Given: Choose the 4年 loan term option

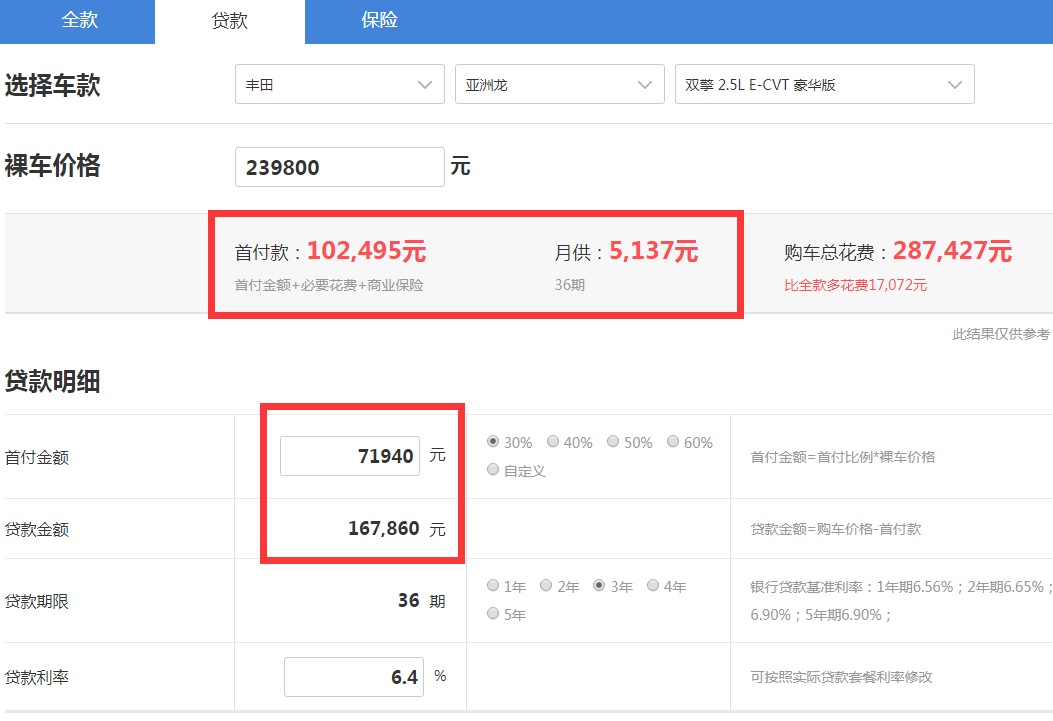Looking at the screenshot, I should coord(653,585).
